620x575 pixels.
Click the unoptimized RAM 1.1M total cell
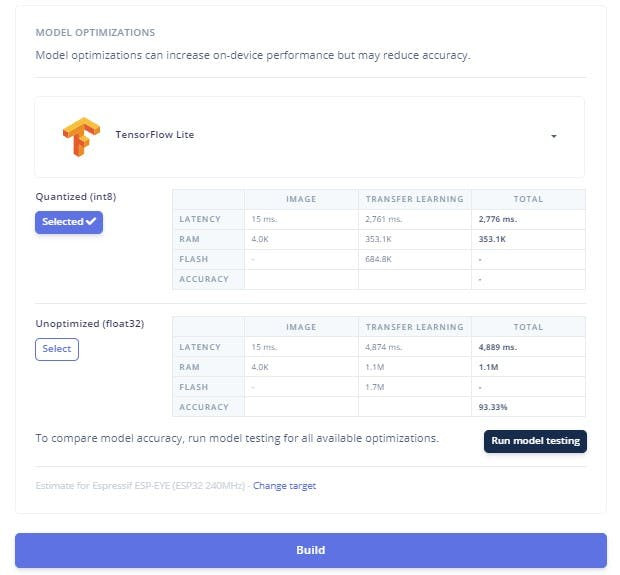click(x=491, y=367)
